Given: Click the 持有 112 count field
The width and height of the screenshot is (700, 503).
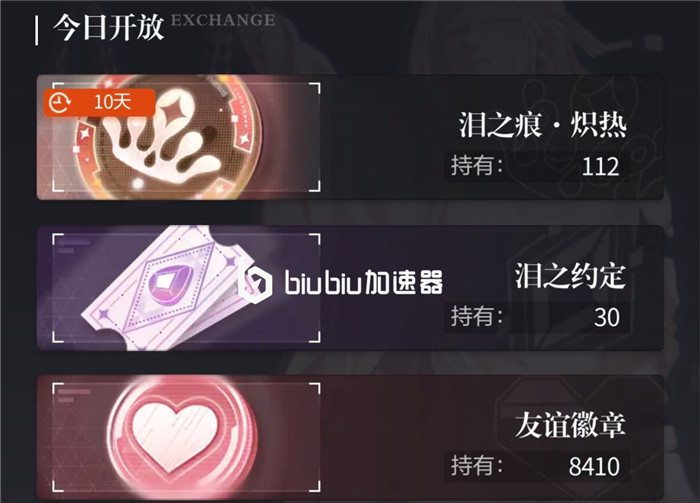Looking at the screenshot, I should (536, 166).
